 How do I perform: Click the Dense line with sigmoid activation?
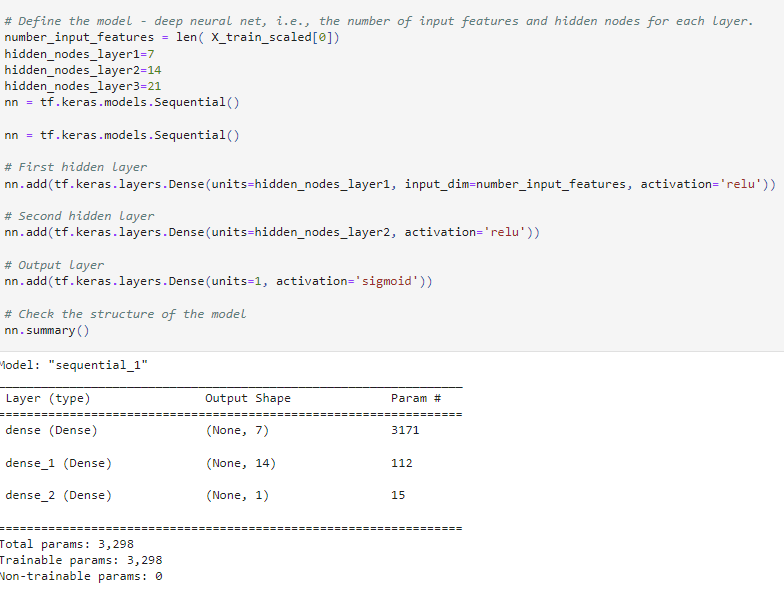(x=218, y=281)
